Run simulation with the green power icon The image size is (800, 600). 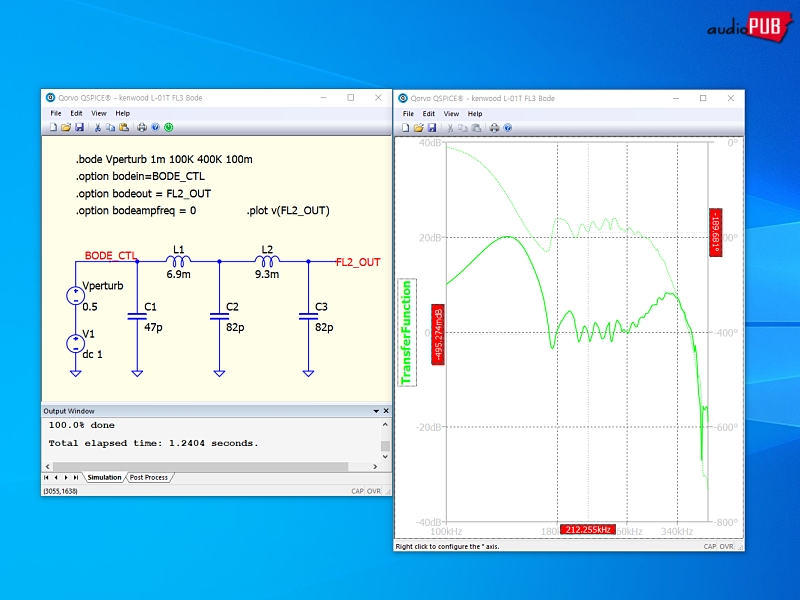point(169,127)
